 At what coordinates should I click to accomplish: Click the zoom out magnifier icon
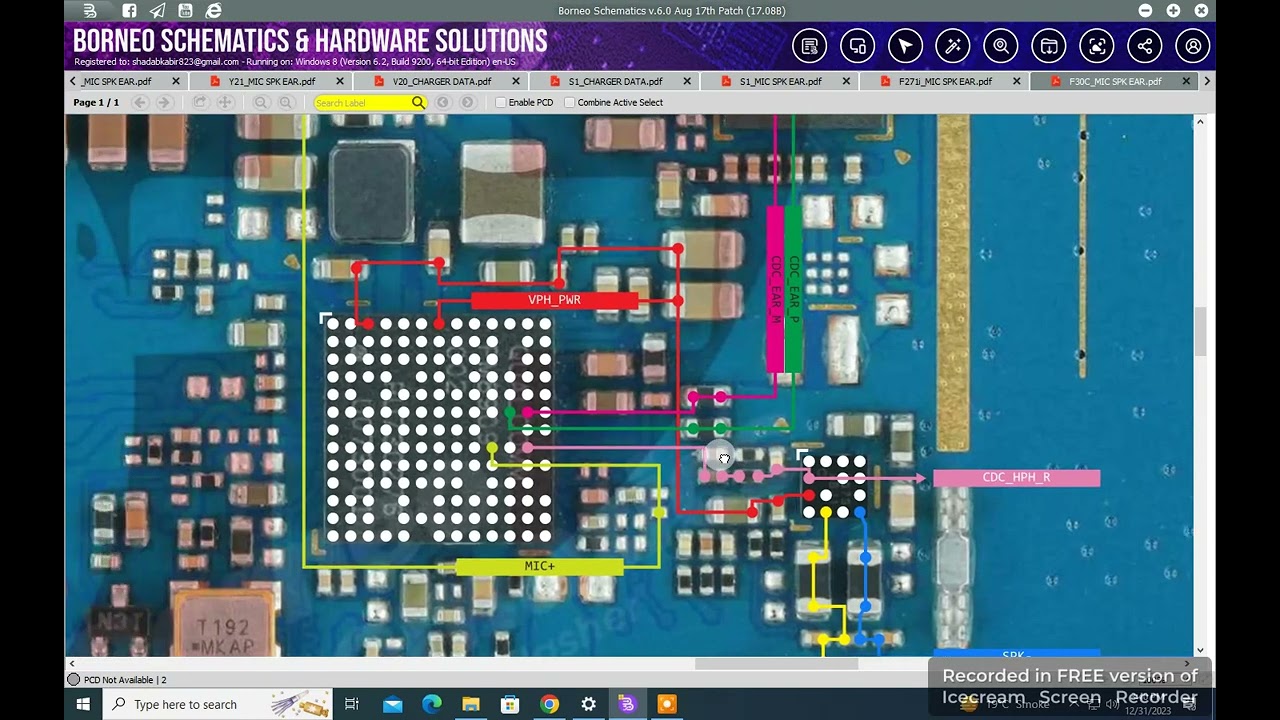tap(261, 102)
